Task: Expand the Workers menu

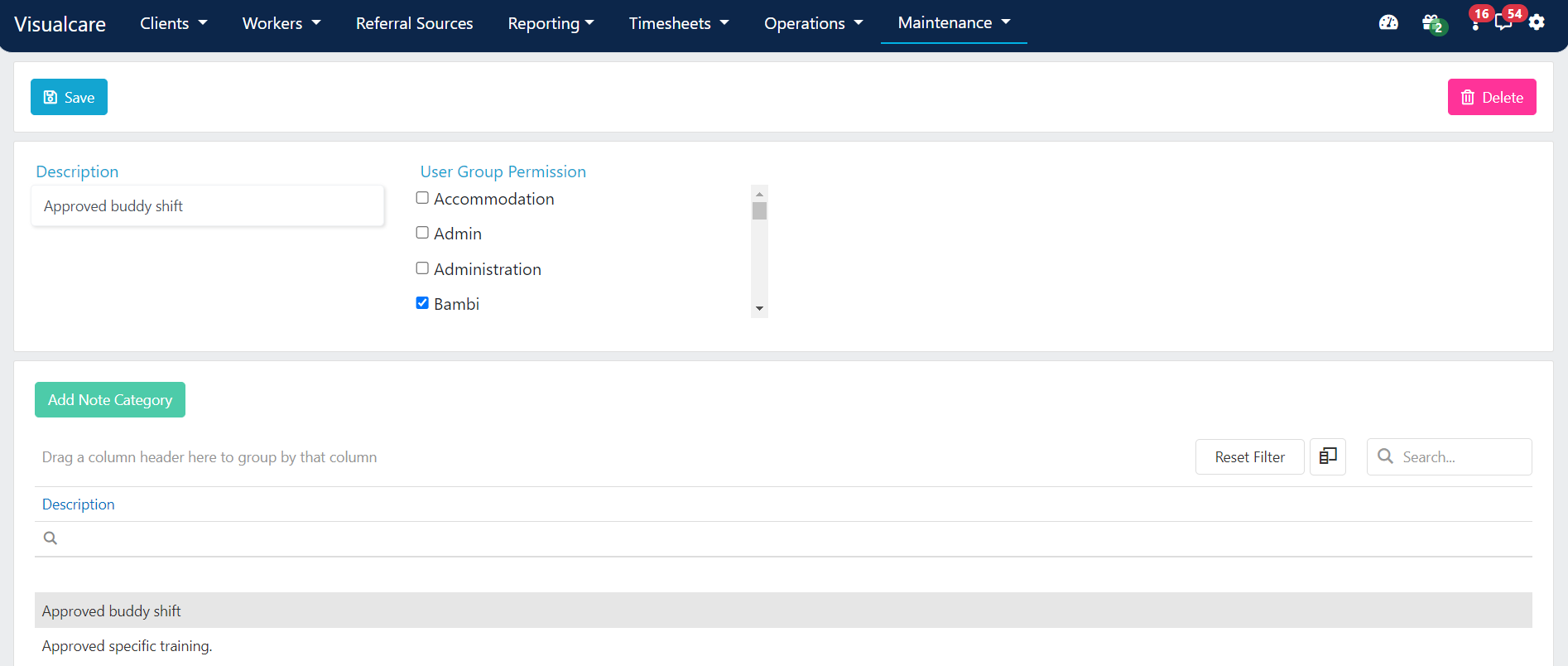Action: [281, 23]
